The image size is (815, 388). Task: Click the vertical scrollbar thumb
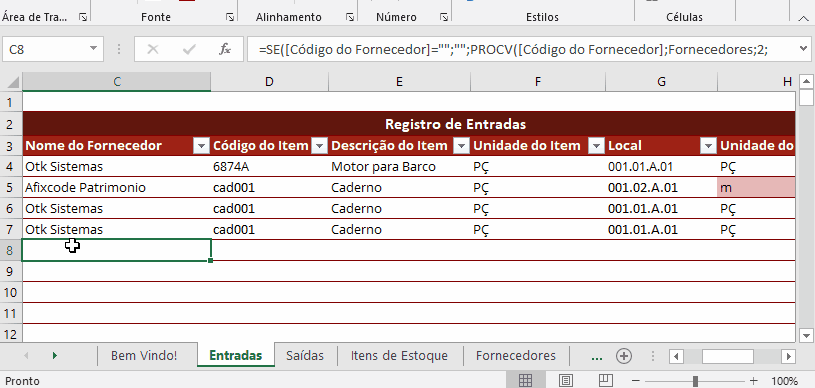[x=806, y=97]
